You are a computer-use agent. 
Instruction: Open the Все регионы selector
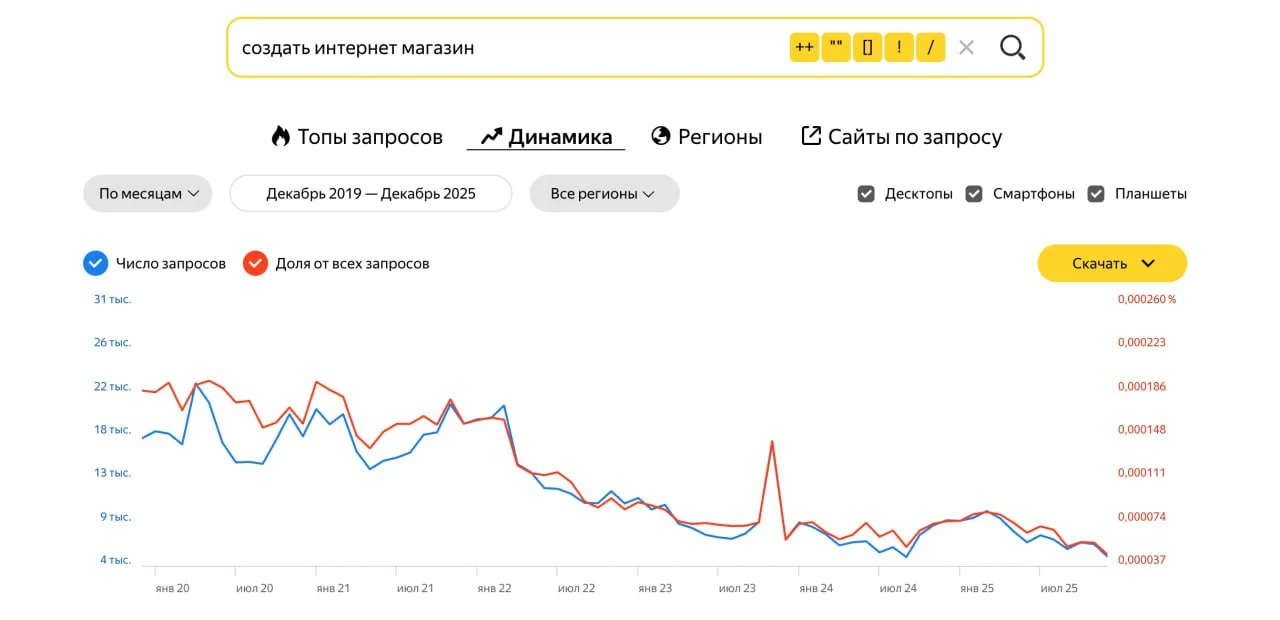[x=604, y=193]
